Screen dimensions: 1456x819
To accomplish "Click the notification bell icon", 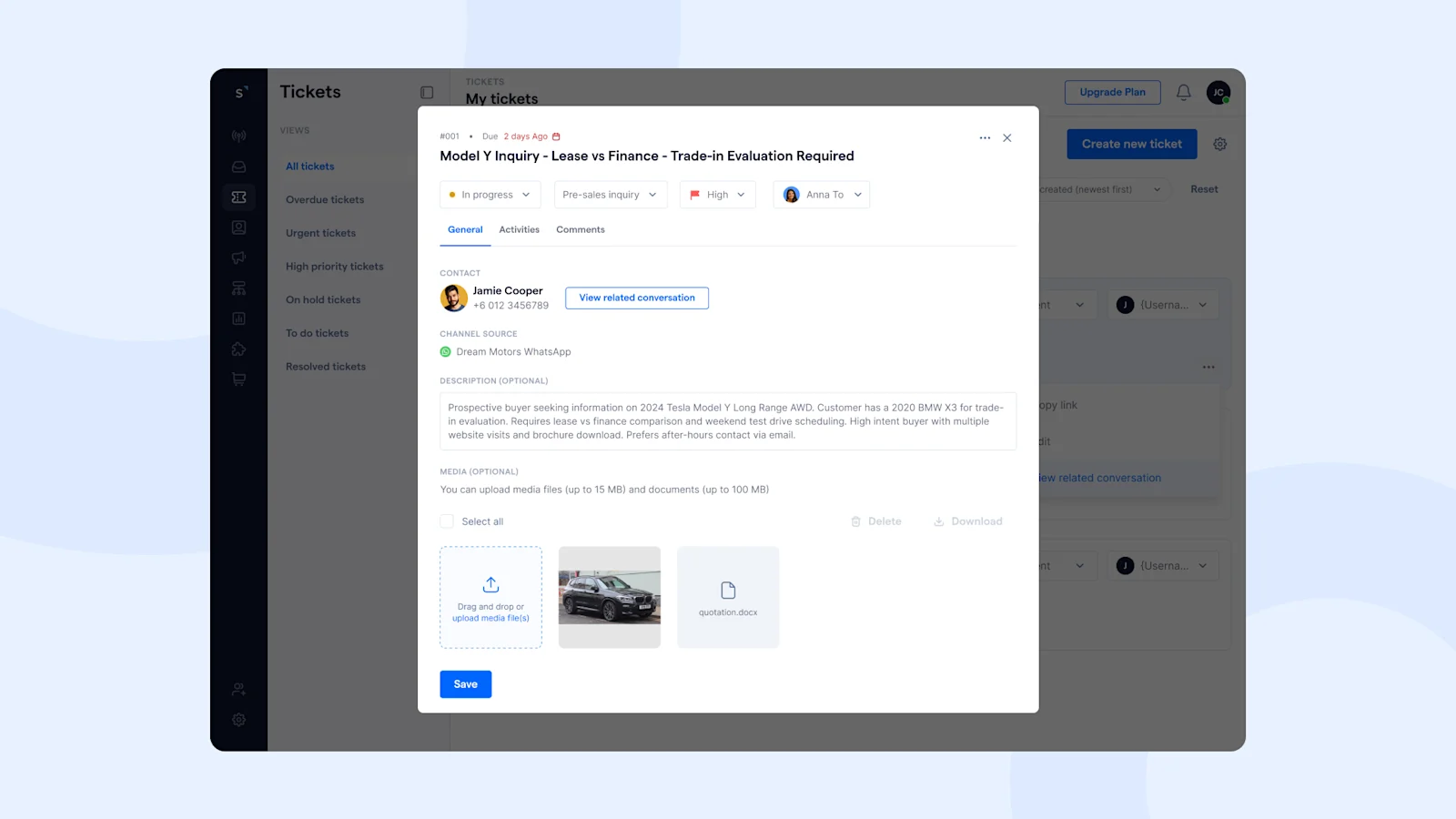I will click(x=1183, y=92).
